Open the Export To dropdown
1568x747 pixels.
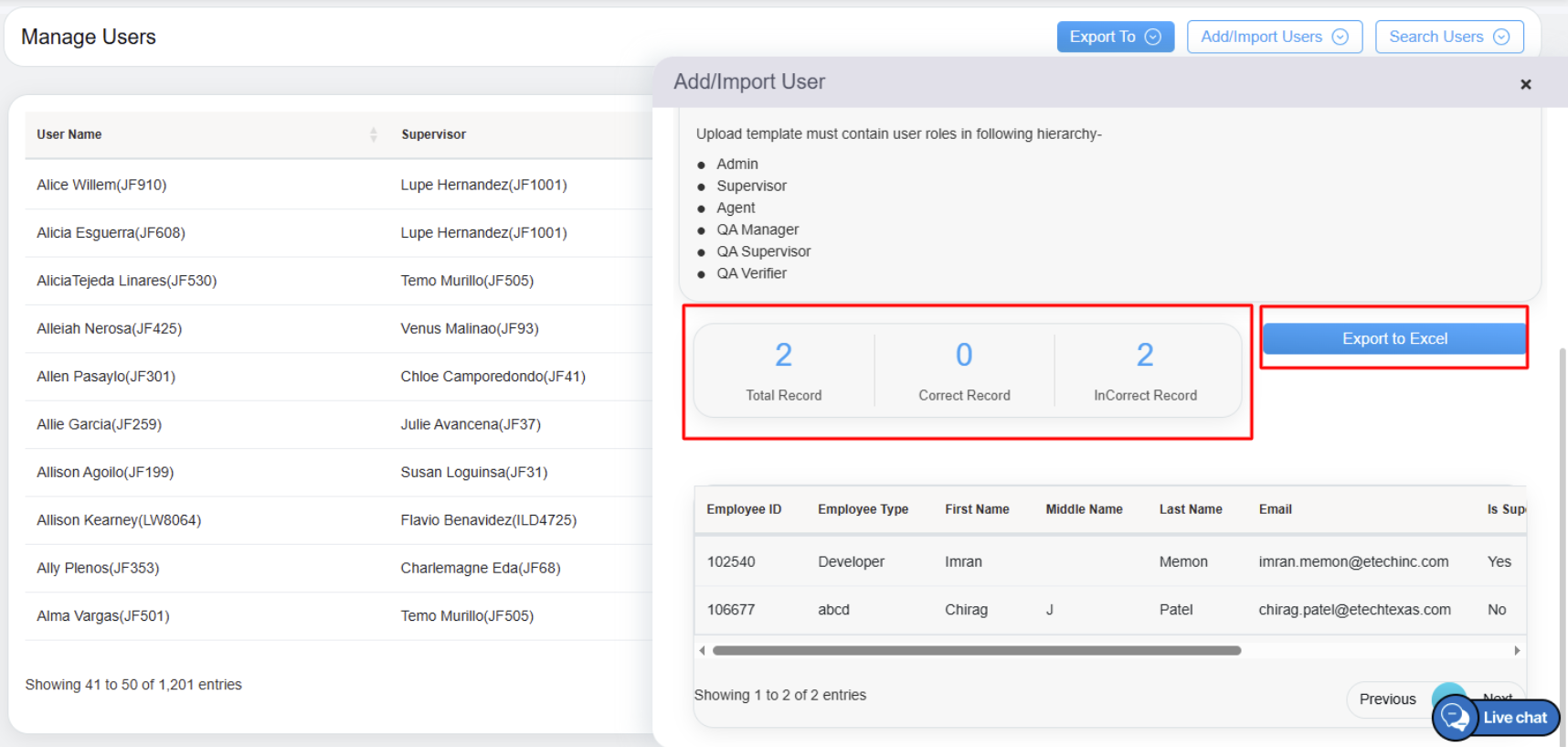click(1115, 37)
